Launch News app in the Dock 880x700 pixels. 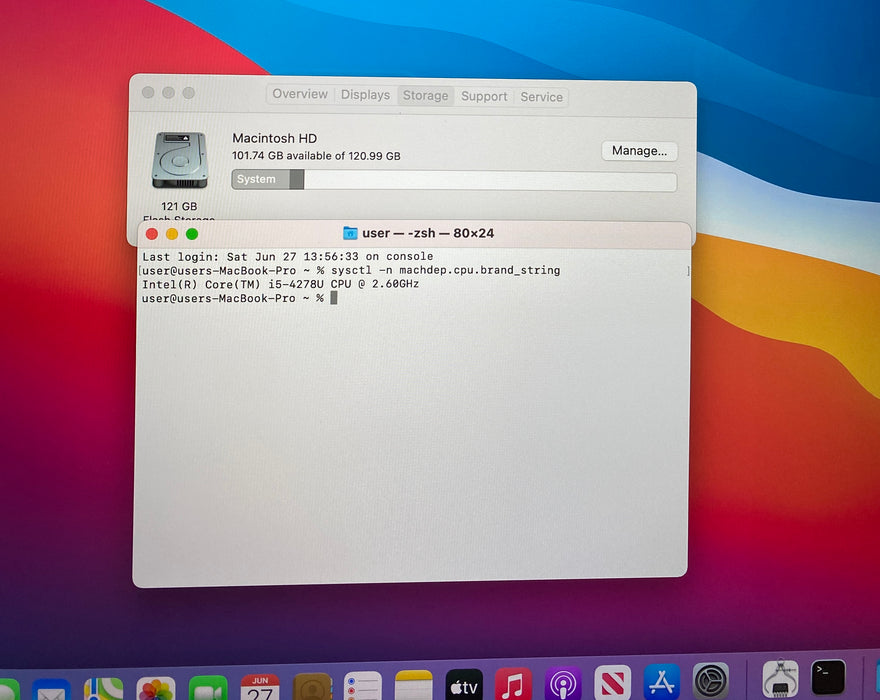pyautogui.click(x=613, y=682)
